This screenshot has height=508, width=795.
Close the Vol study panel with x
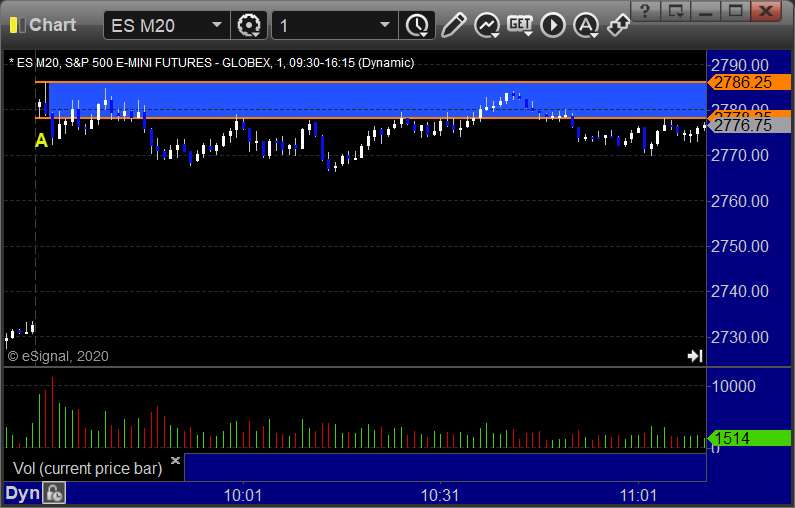[175, 460]
